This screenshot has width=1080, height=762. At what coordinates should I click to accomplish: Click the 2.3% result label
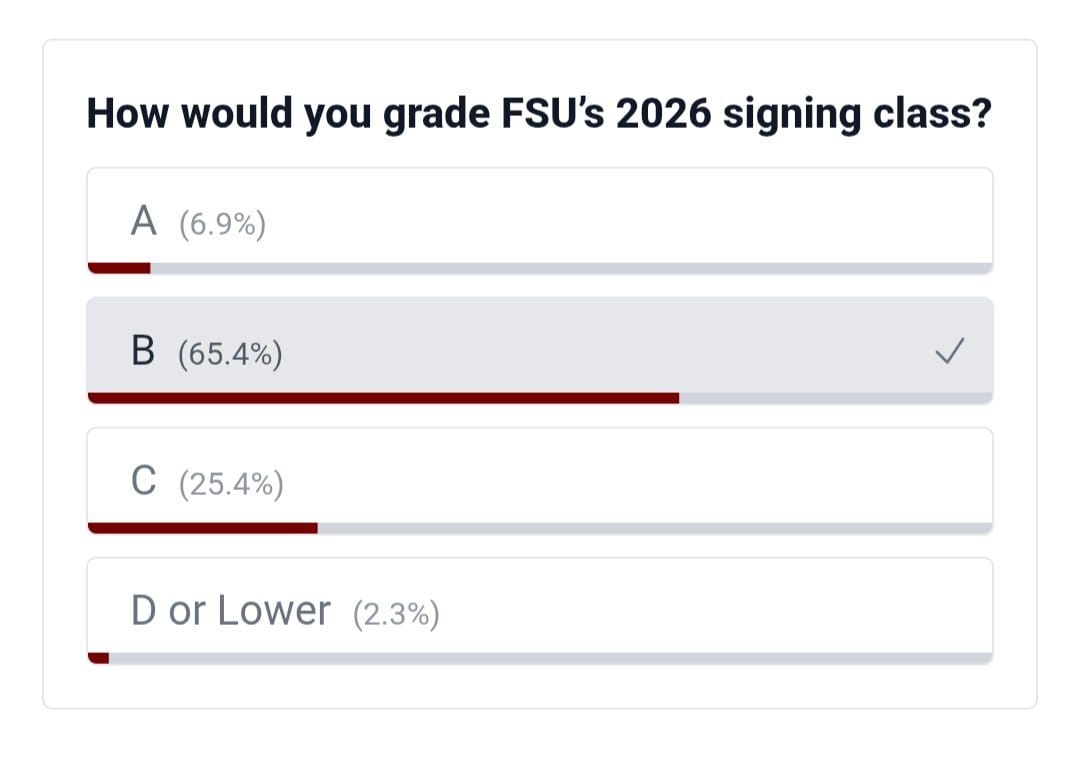click(x=396, y=614)
